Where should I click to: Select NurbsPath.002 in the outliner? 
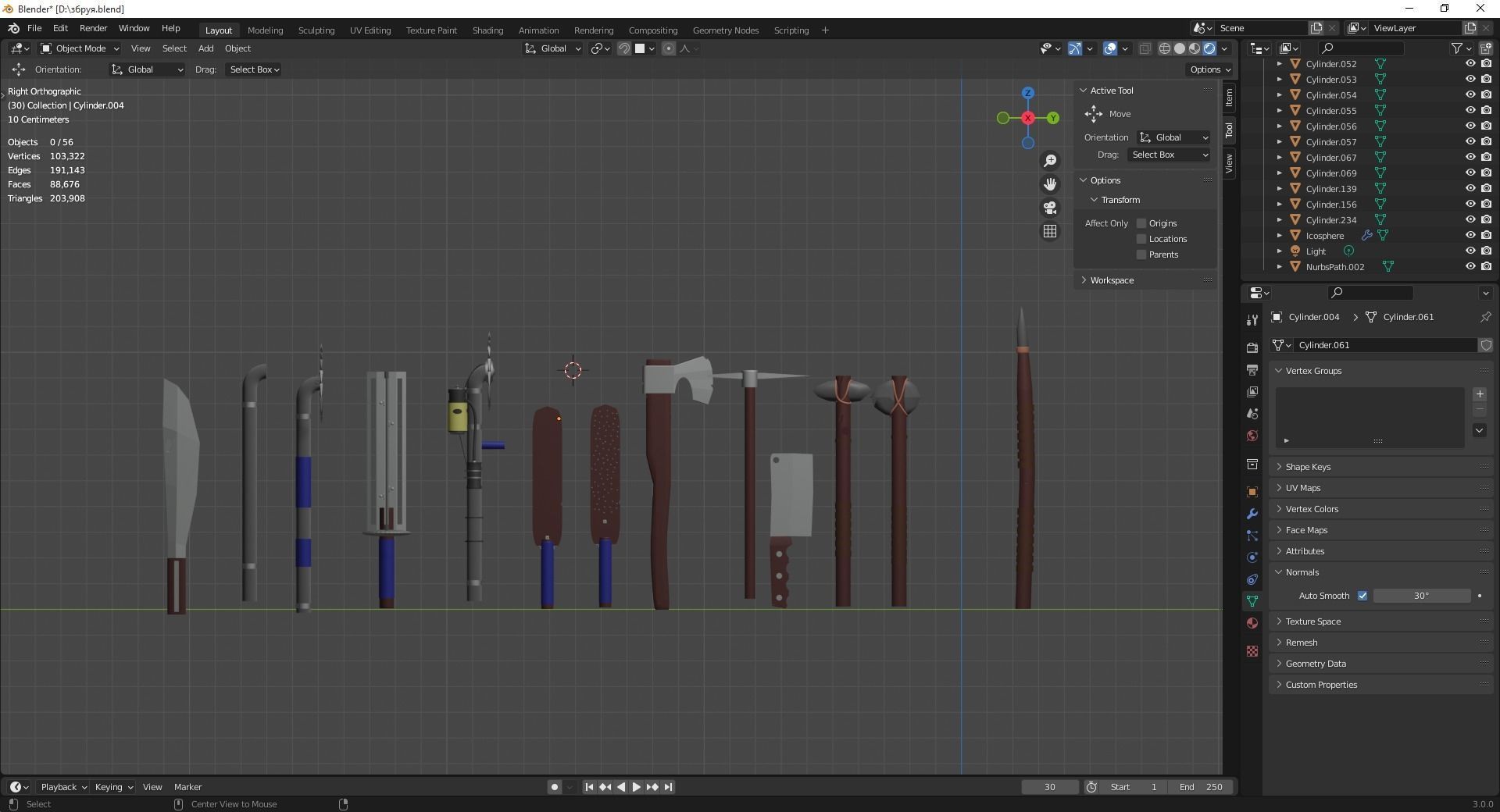[x=1335, y=267]
